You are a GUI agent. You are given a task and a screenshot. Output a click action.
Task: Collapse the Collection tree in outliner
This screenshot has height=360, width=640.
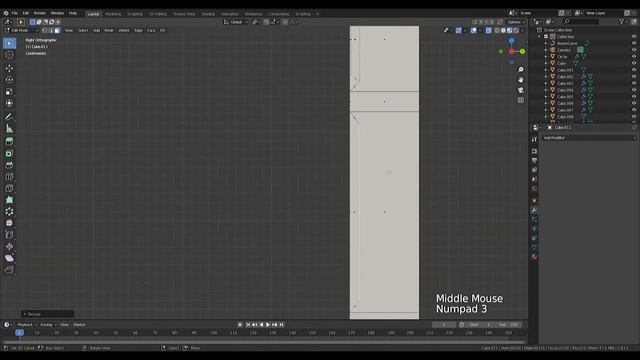540,37
